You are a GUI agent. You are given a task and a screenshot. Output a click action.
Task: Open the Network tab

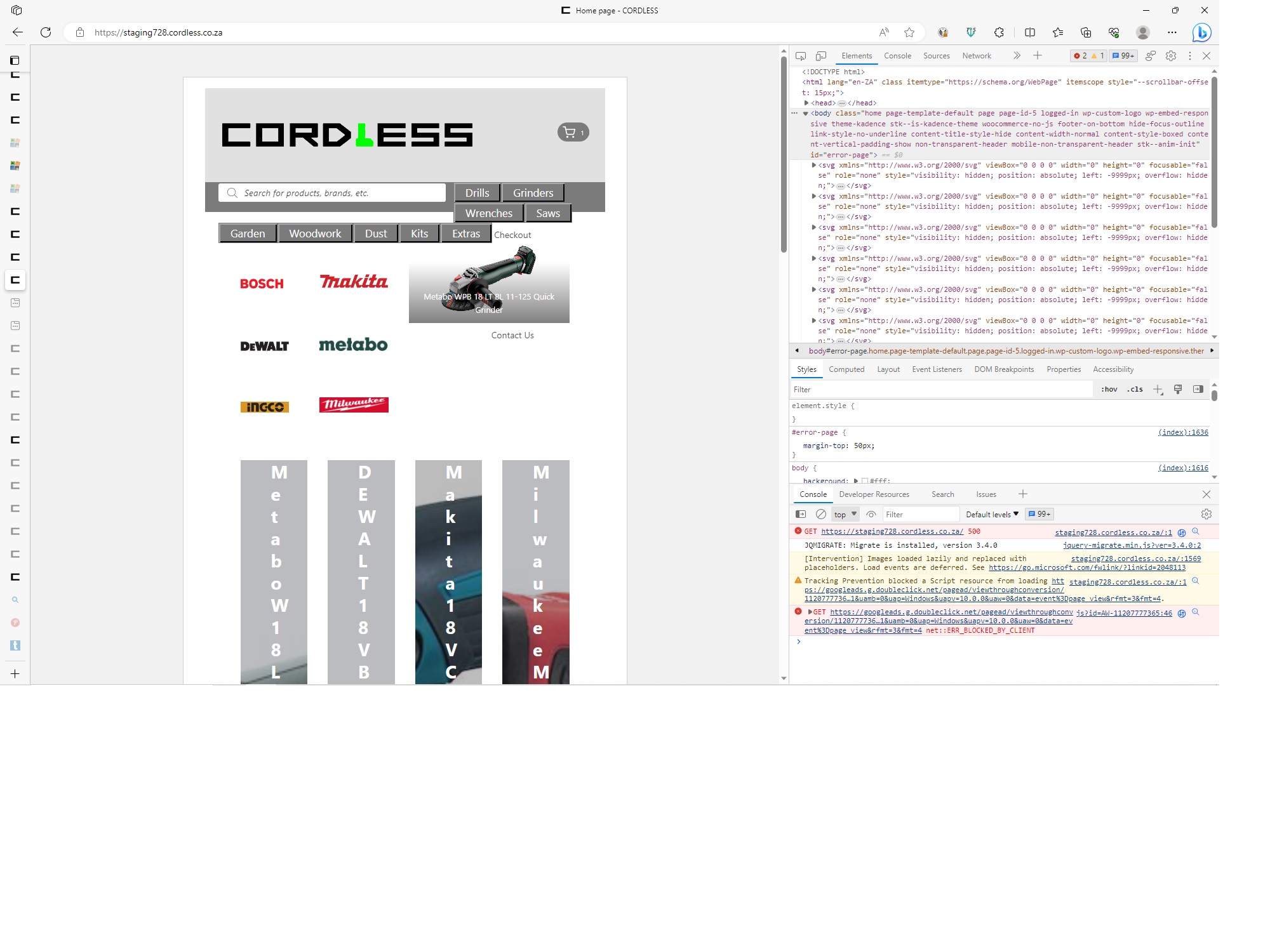[977, 56]
